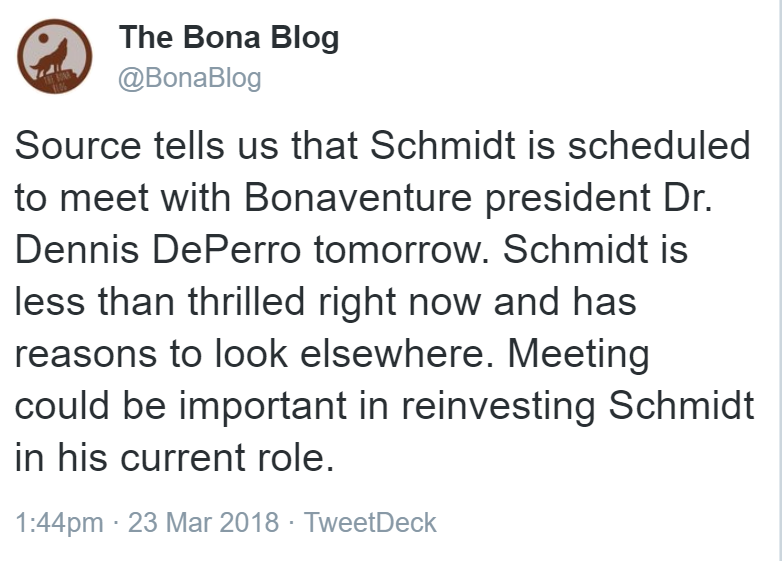Click the moon inside the avatar logo
The height and width of the screenshot is (561, 782).
point(44,38)
